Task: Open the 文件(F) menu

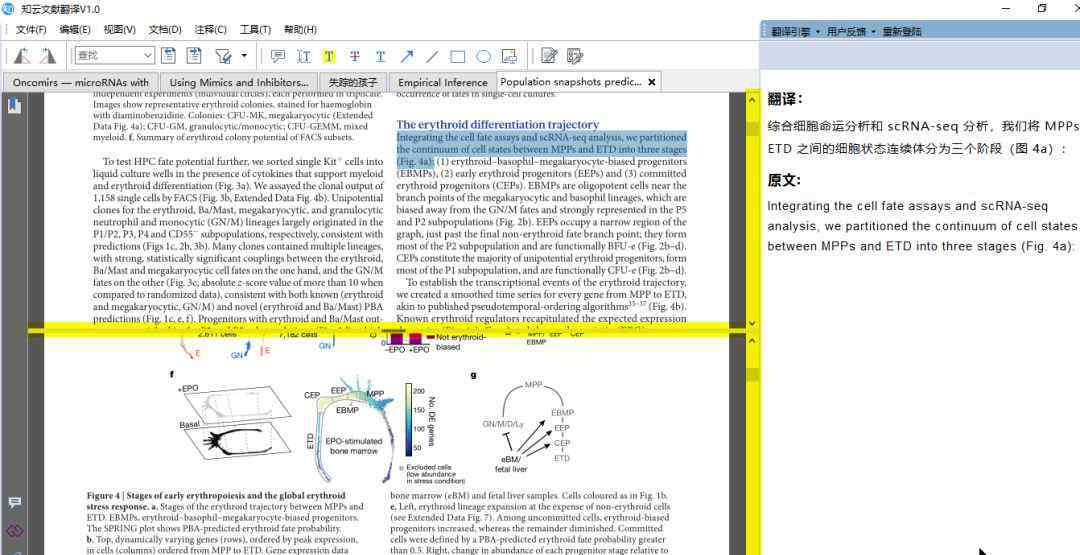Action: coord(31,30)
